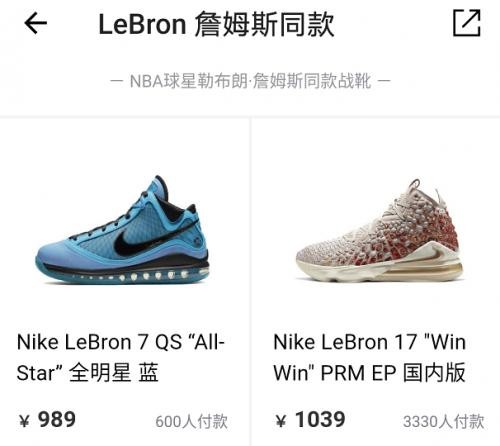Open the share icon at top right
Viewport: 500px width, 446px height.
pyautogui.click(x=467, y=23)
